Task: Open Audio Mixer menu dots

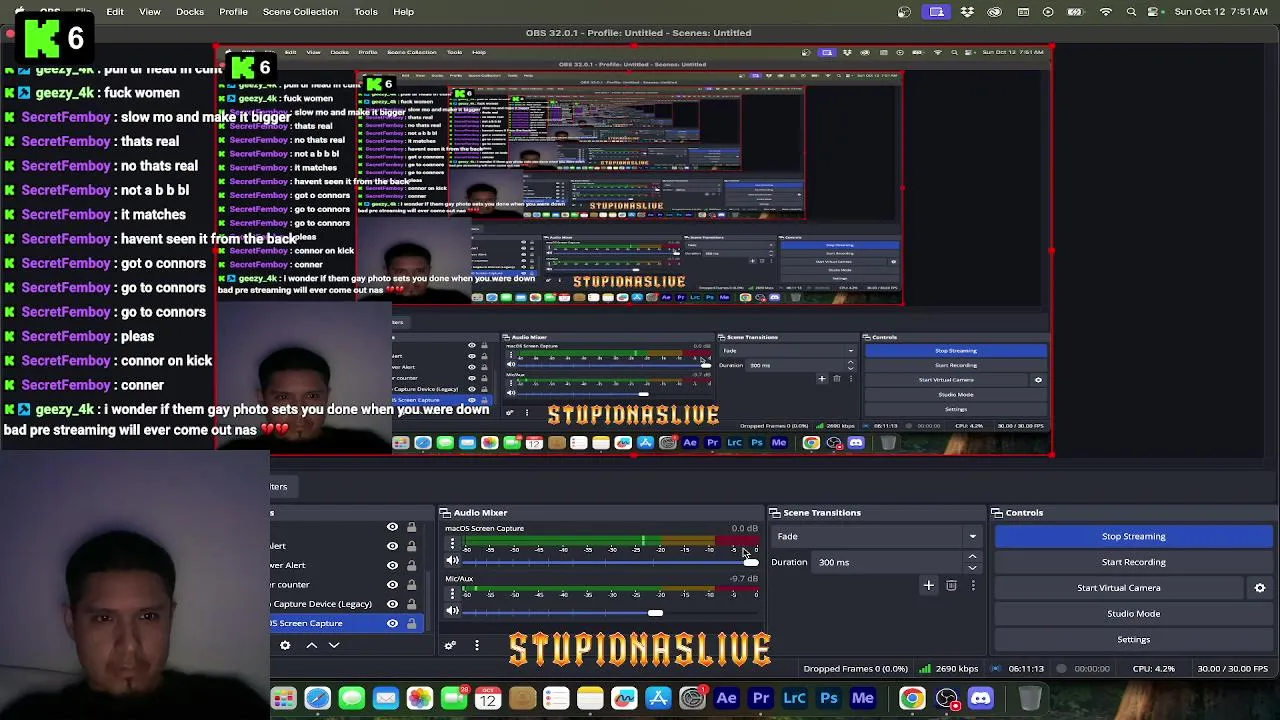Action: (477, 645)
